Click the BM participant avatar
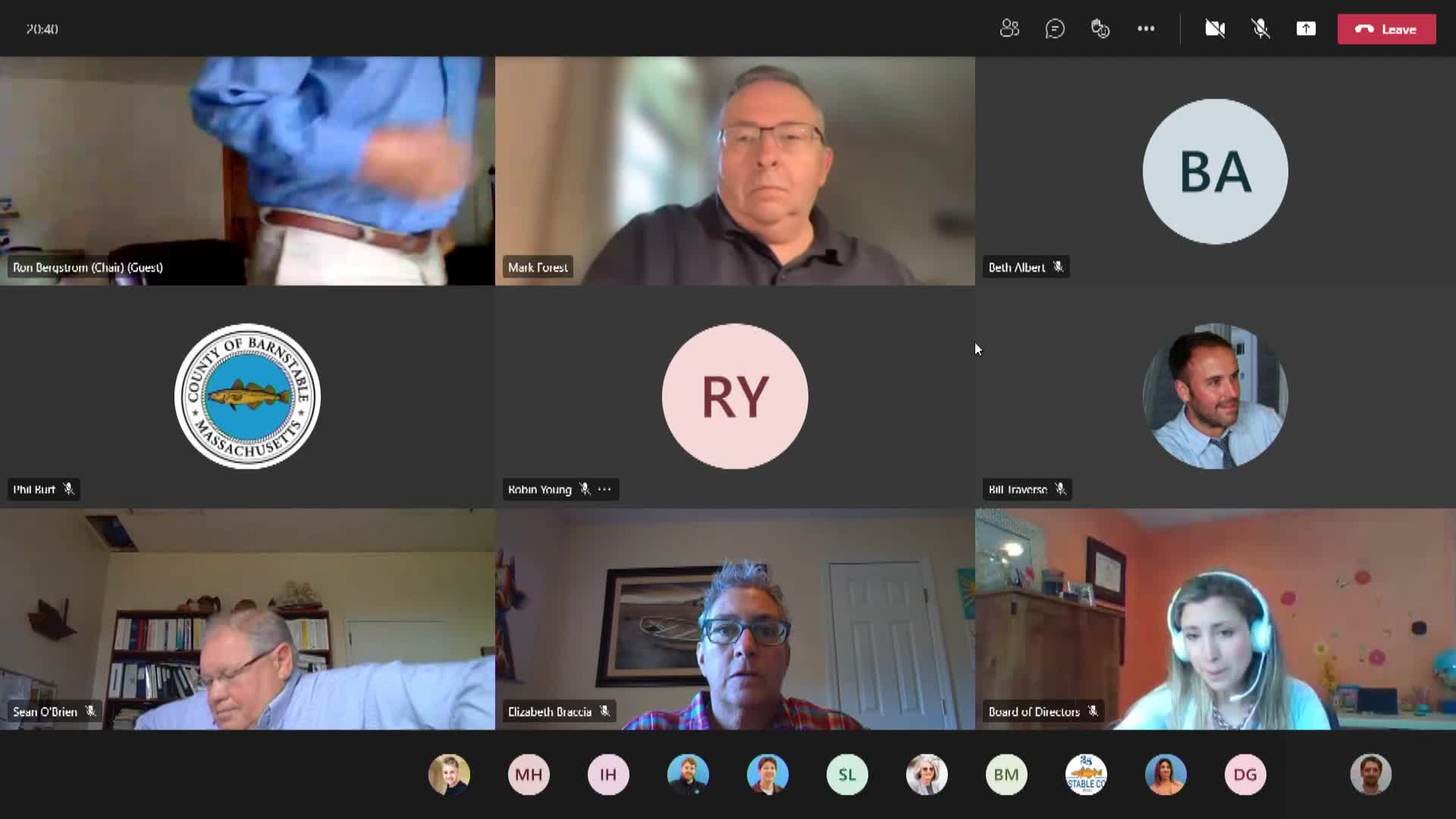Viewport: 1456px width, 819px height. point(1006,774)
